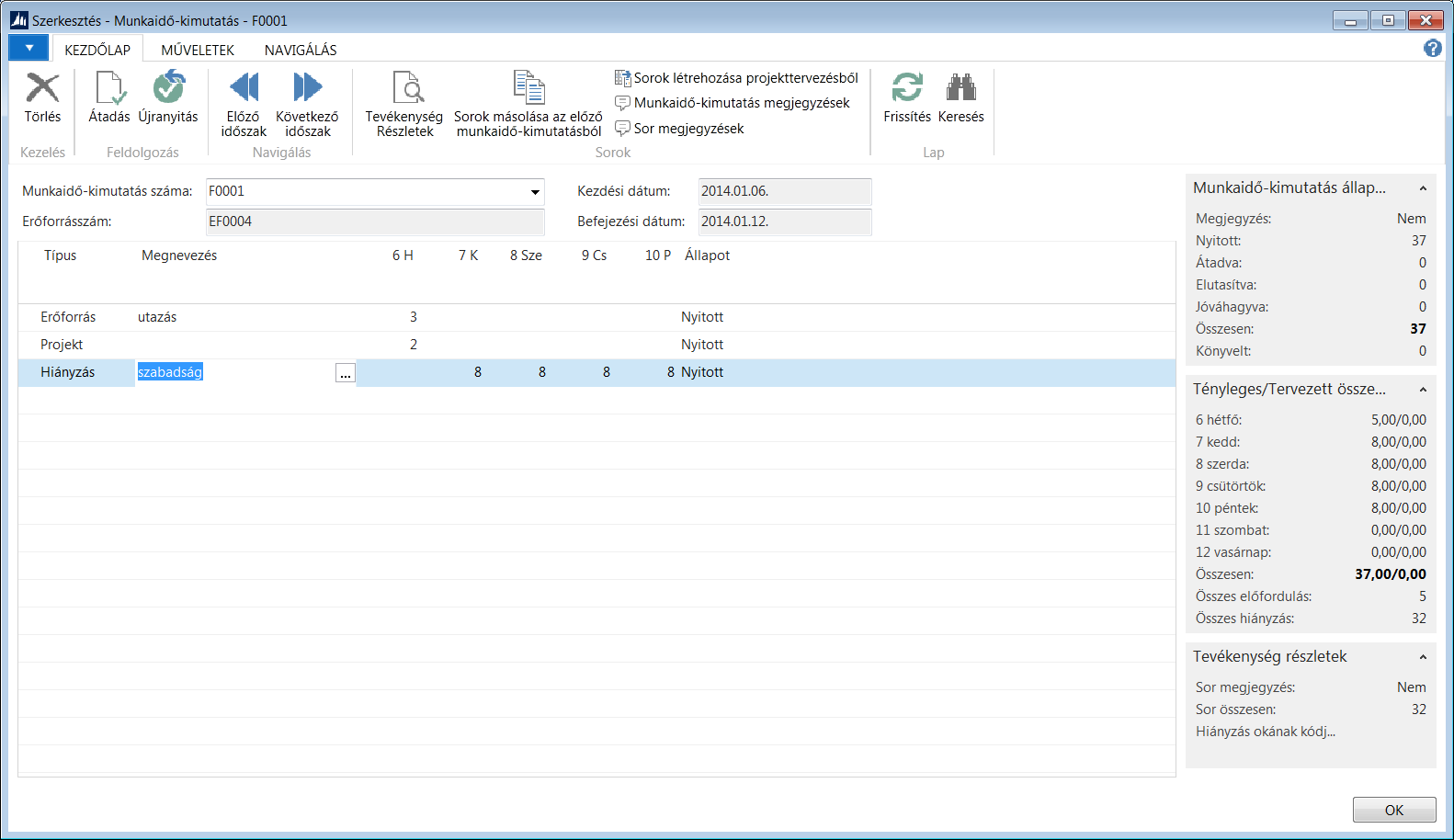
Task: Maximize the Munkaidő-kimutatás window
Action: coord(1388,20)
